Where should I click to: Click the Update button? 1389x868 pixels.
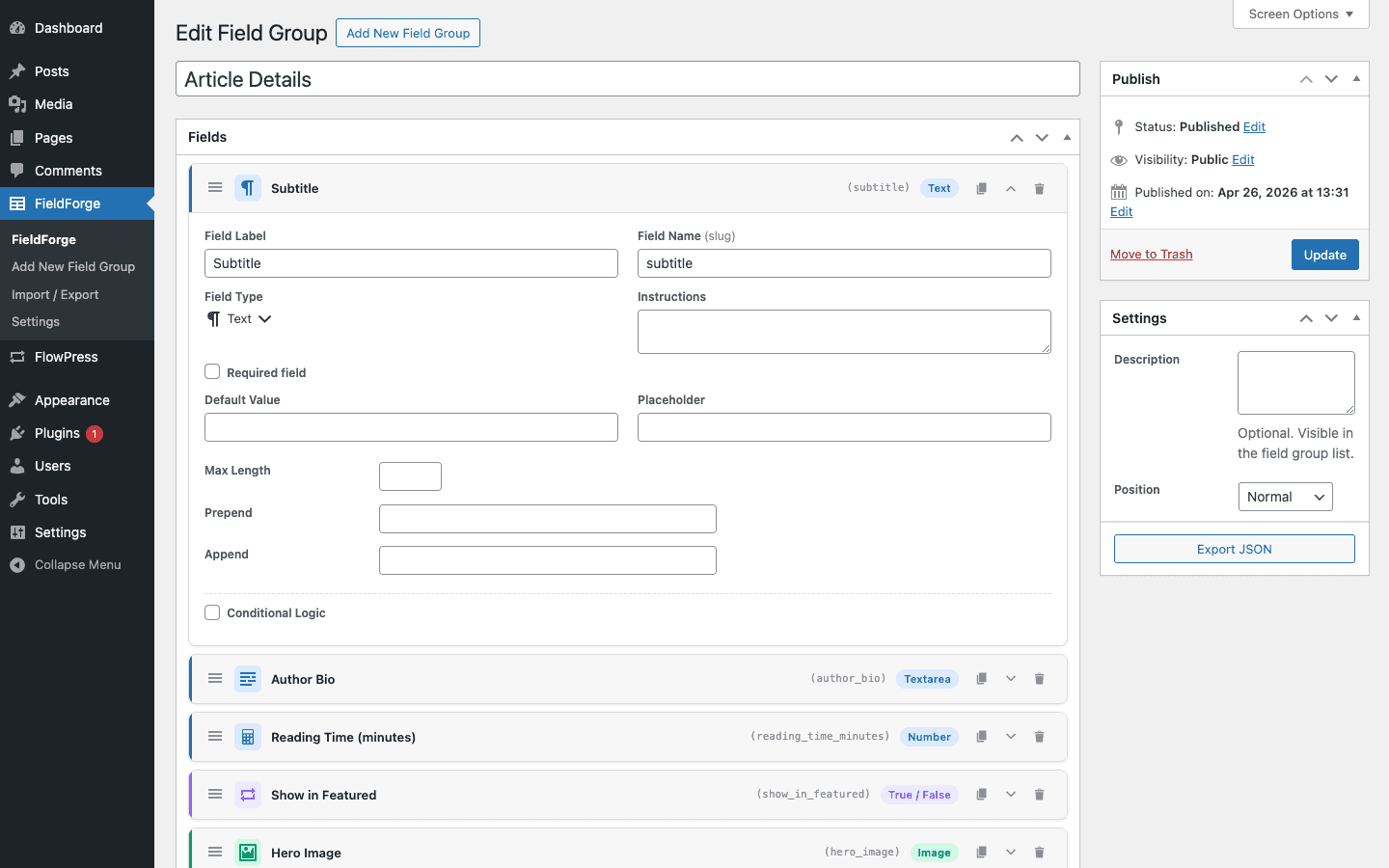[x=1324, y=255]
